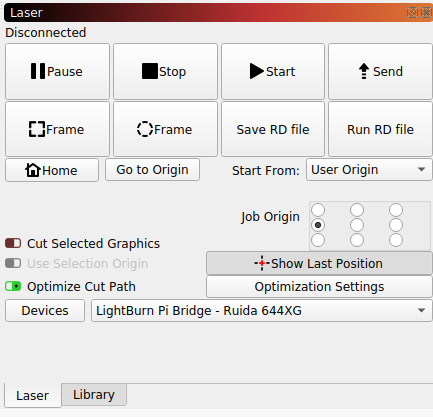The image size is (433, 417).
Task: Home the laser head
Action: (52, 170)
